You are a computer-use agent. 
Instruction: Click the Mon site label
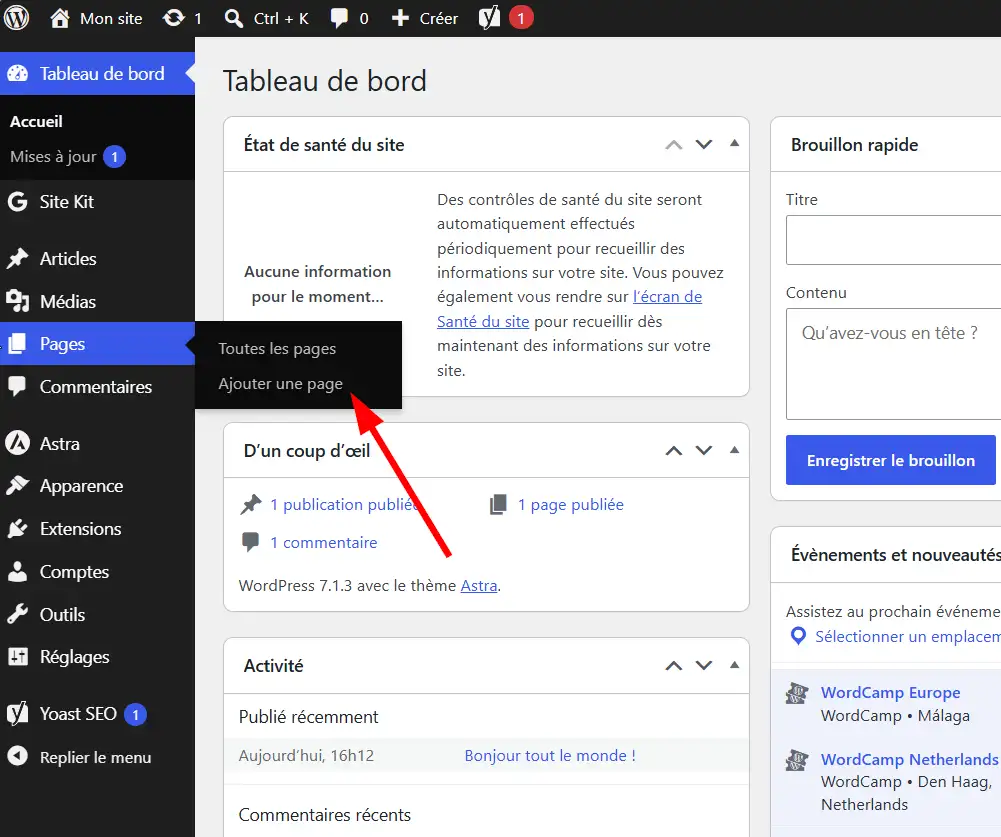111,19
